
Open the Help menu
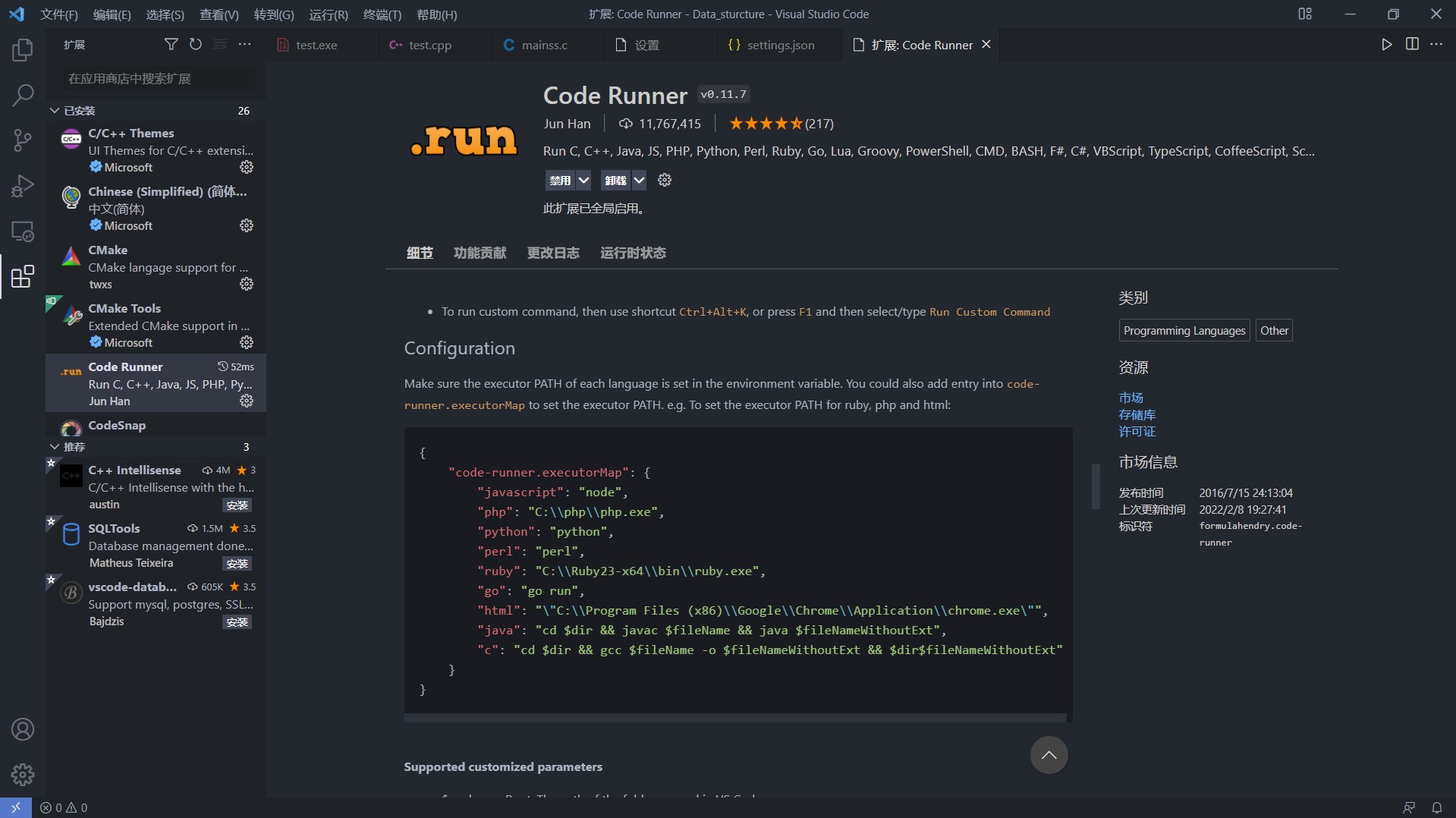click(437, 14)
